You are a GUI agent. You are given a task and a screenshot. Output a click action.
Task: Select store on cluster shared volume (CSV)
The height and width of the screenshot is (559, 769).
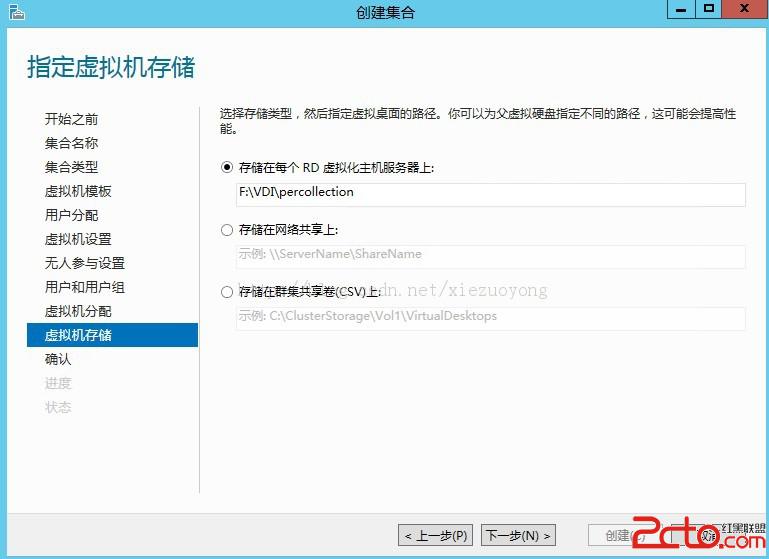227,292
